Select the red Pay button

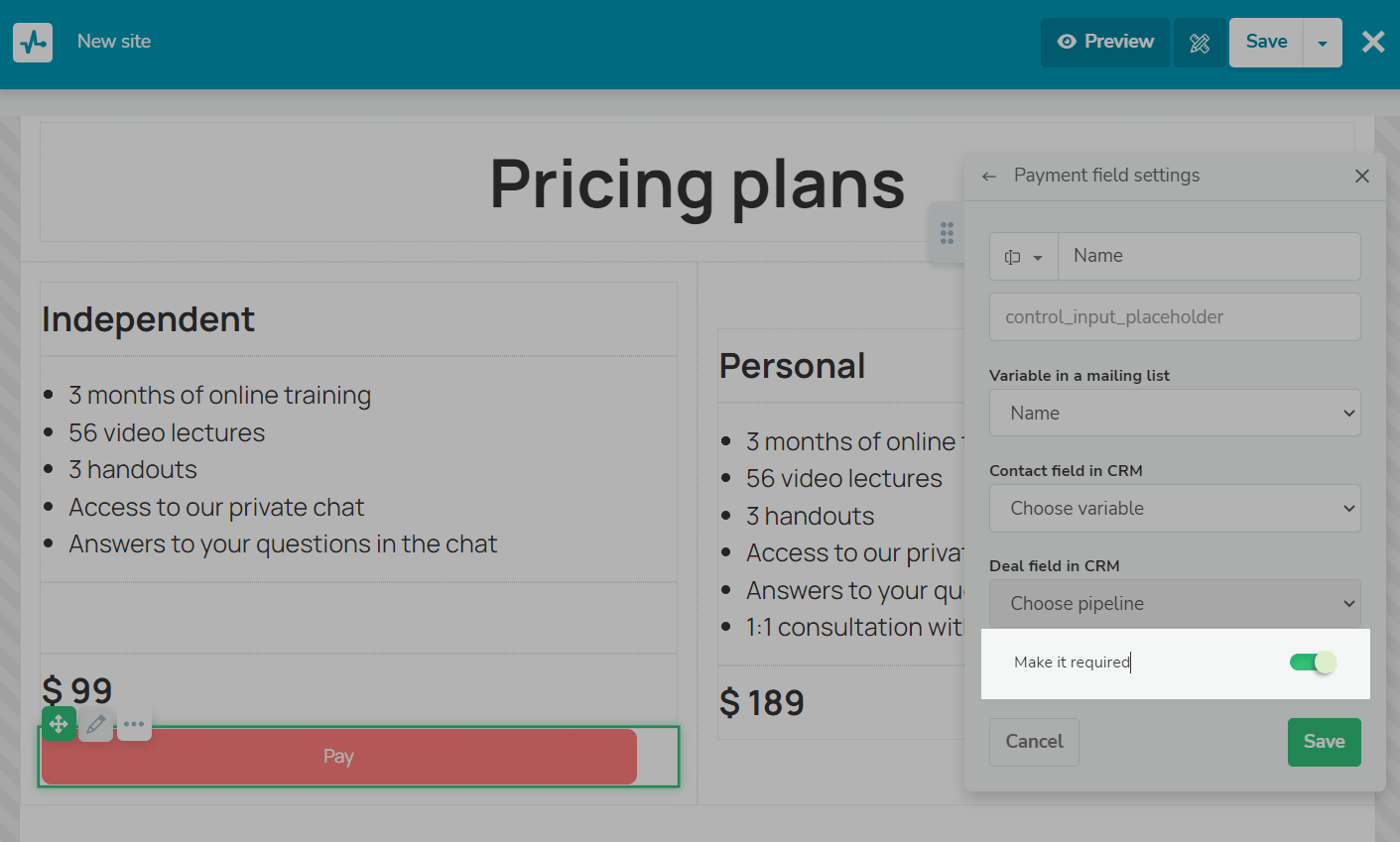338,757
